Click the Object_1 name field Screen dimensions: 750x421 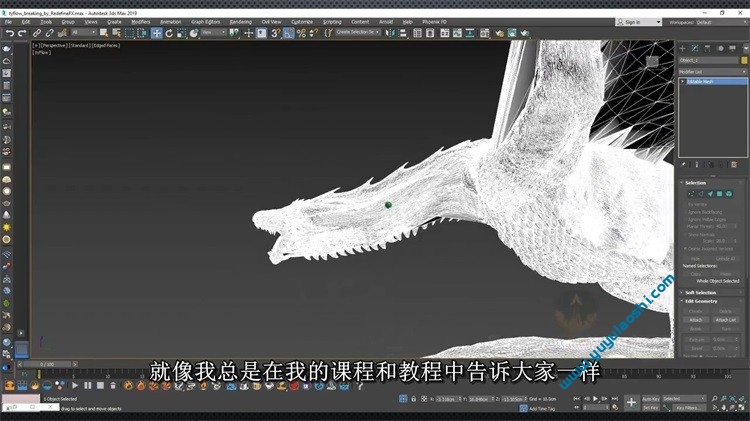tap(708, 60)
